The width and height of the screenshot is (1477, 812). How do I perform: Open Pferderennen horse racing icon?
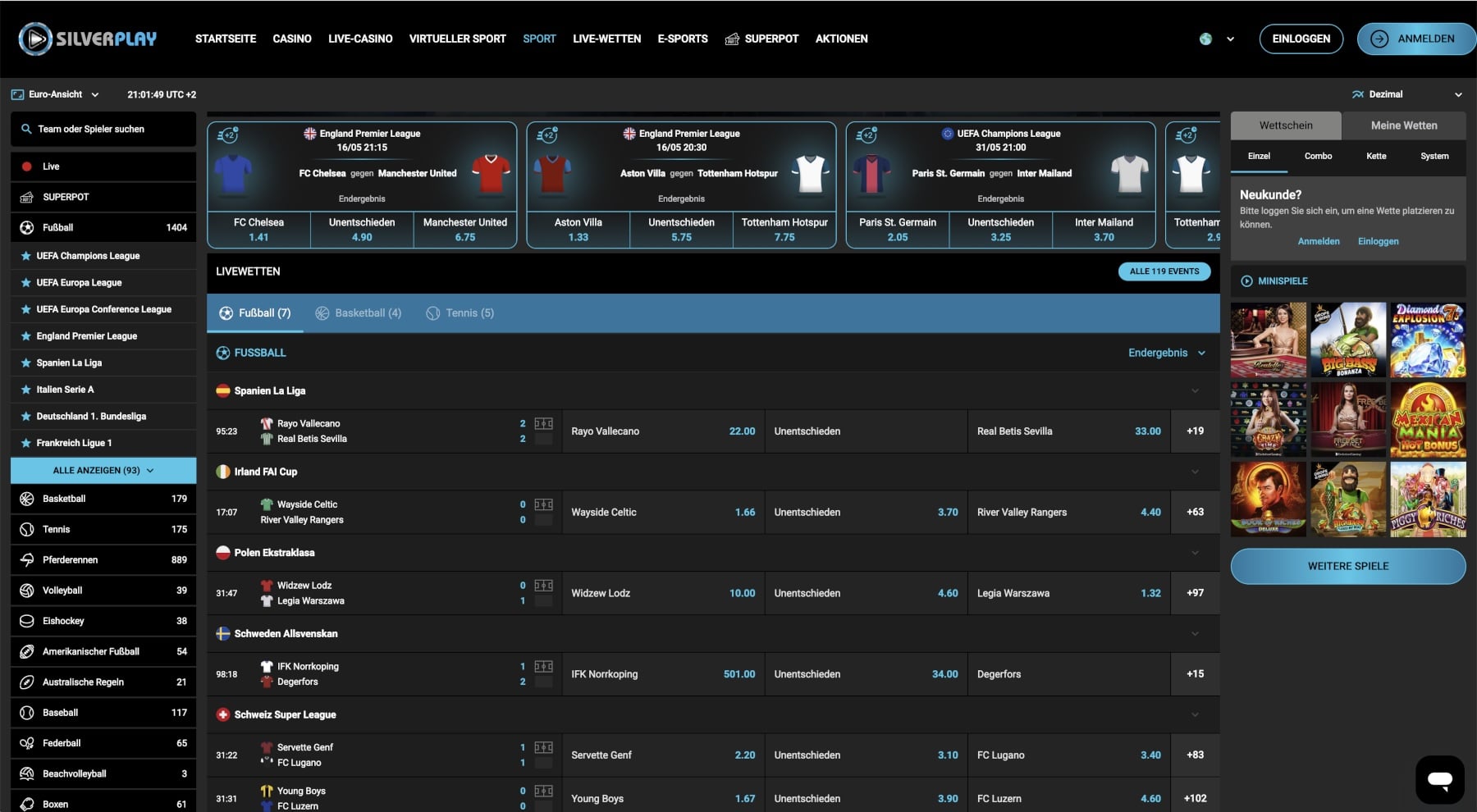(26, 560)
